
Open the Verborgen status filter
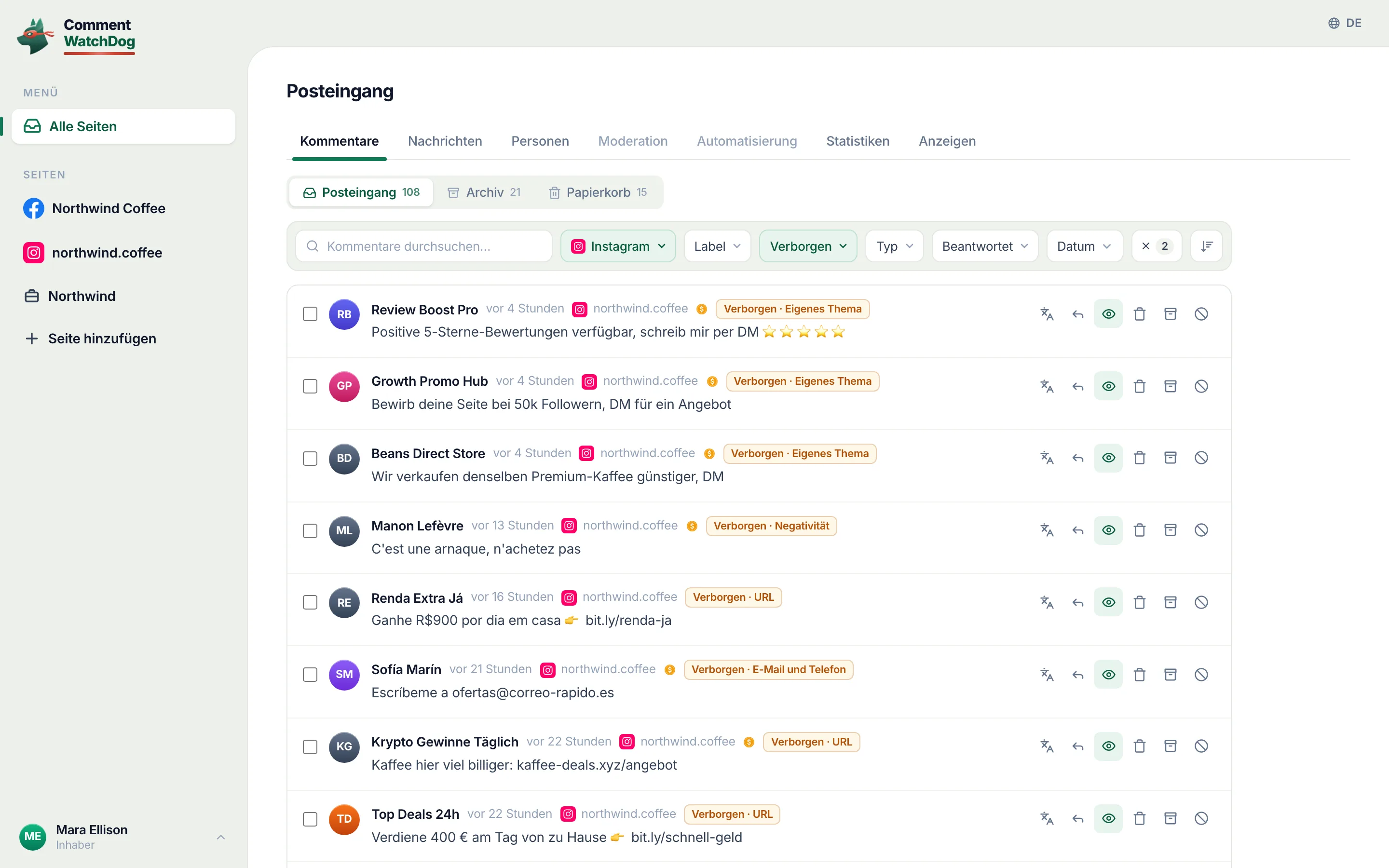[808, 246]
